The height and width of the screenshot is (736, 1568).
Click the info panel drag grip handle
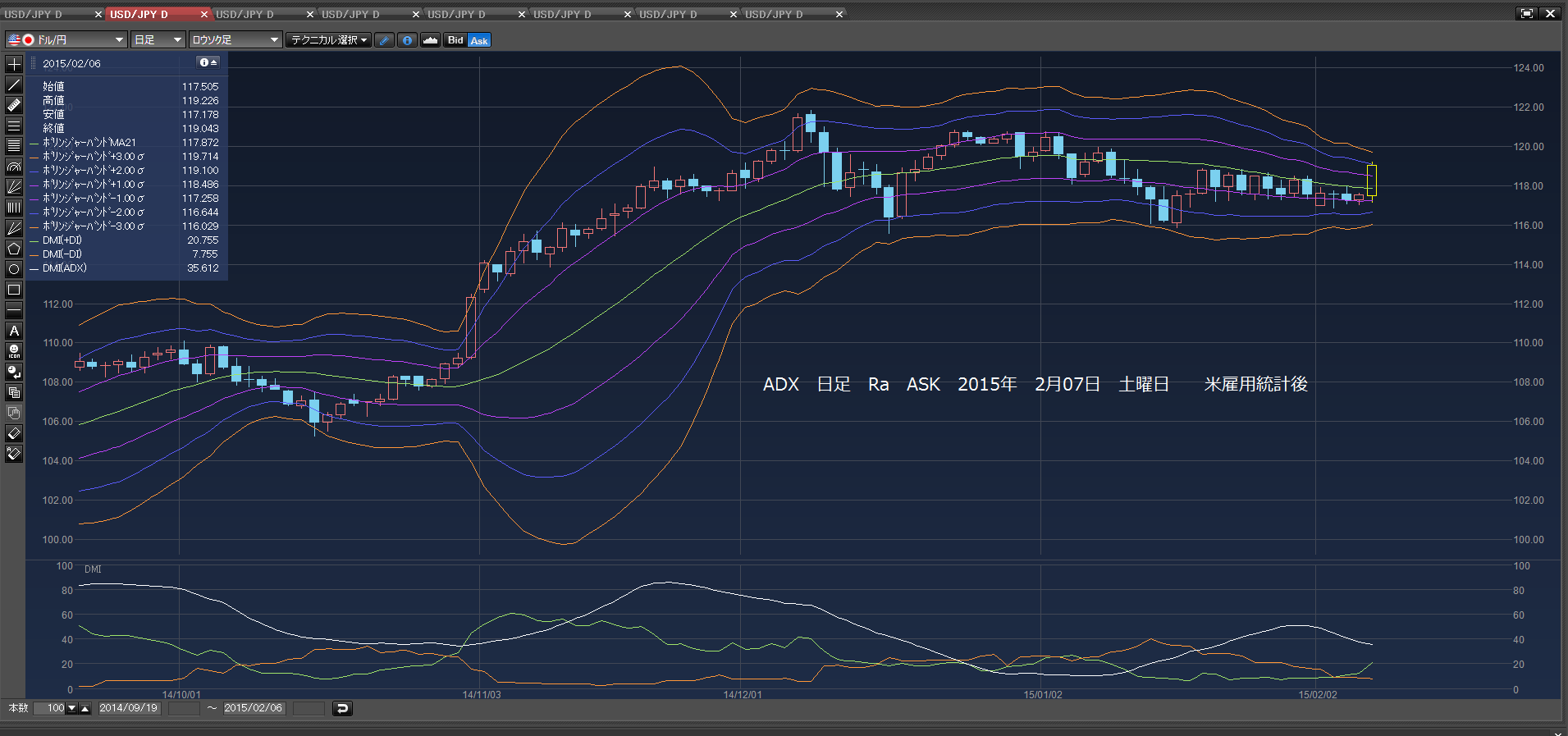click(33, 63)
